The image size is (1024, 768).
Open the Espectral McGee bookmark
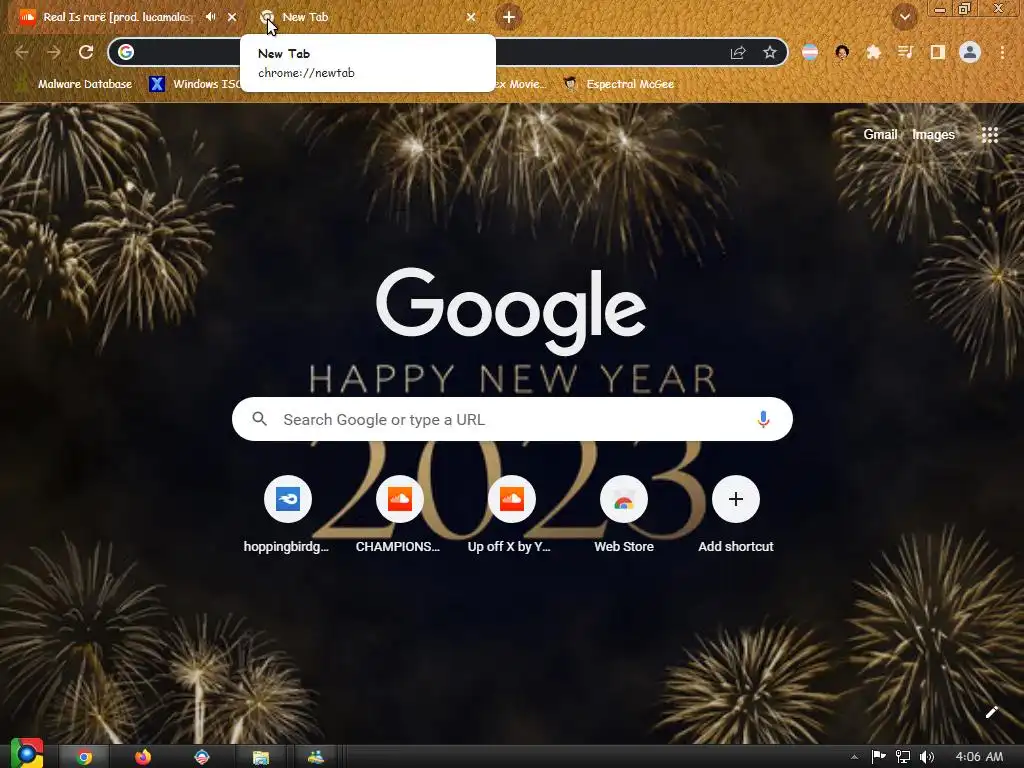point(618,84)
